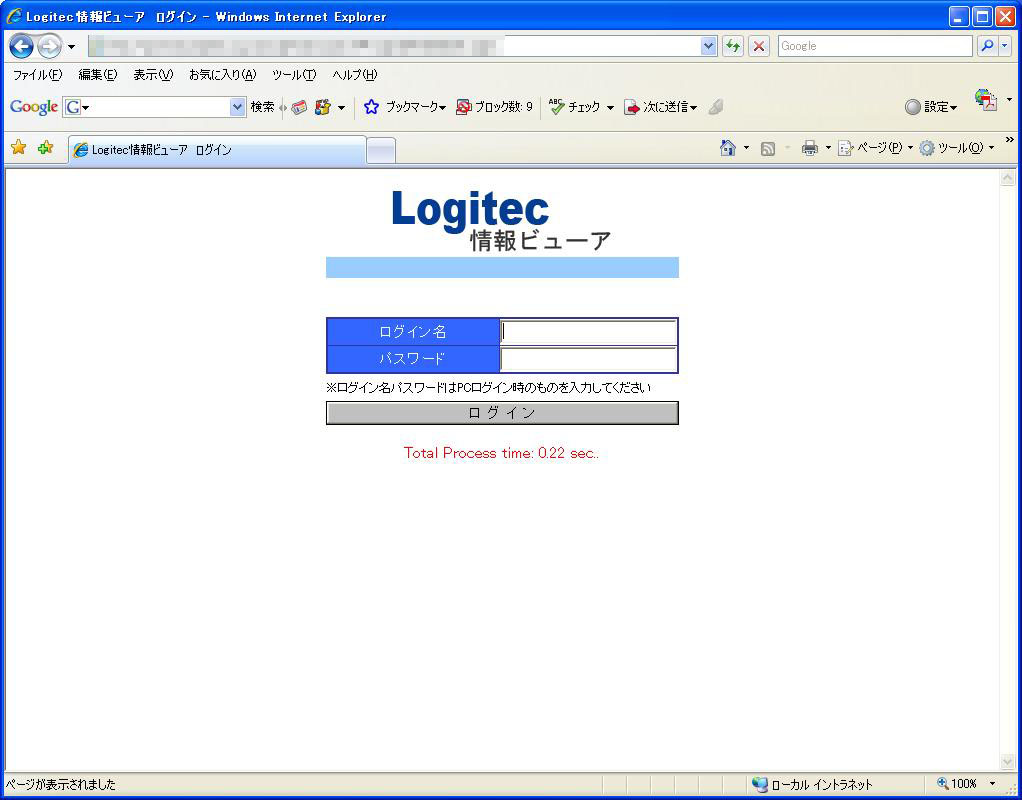
Task: Show more command bar buttons chevron
Action: 1010,140
